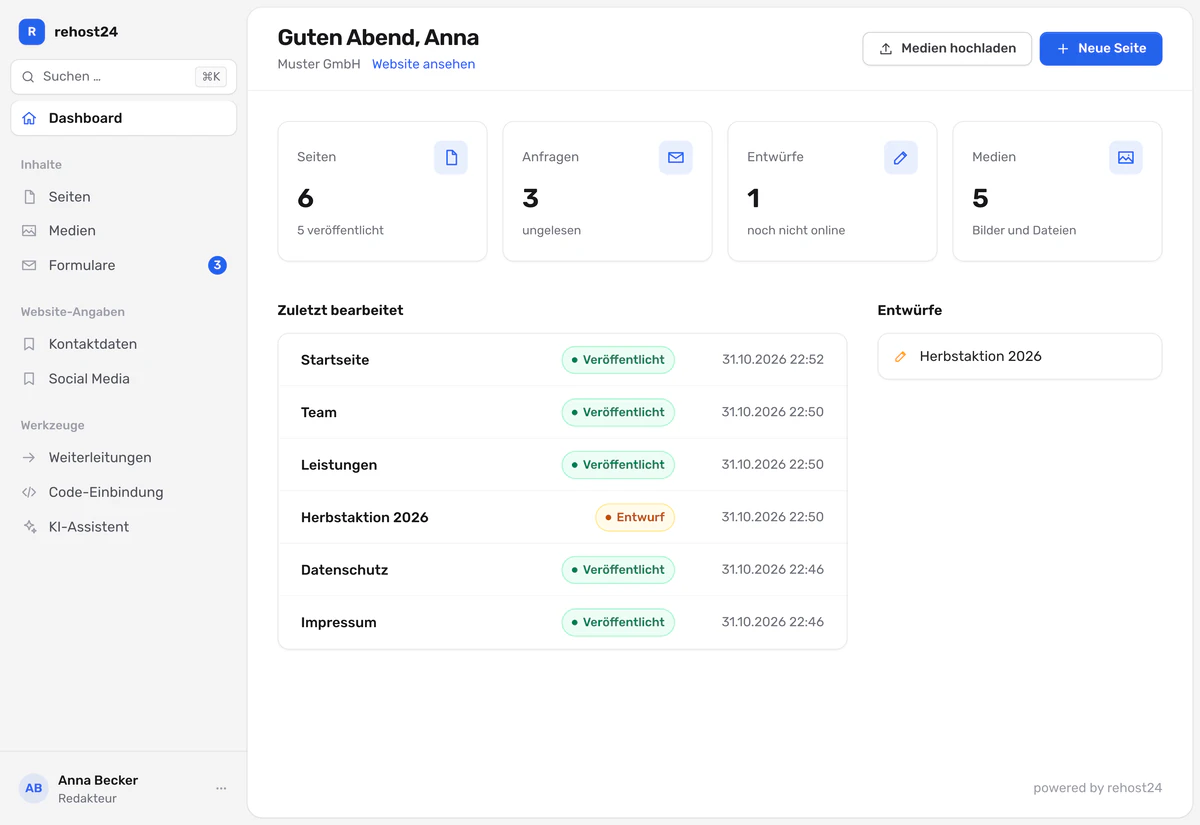Open Herbstaktion 2026 in Zuletzt bearbeitet list
The width and height of the screenshot is (1200, 825).
pos(562,517)
